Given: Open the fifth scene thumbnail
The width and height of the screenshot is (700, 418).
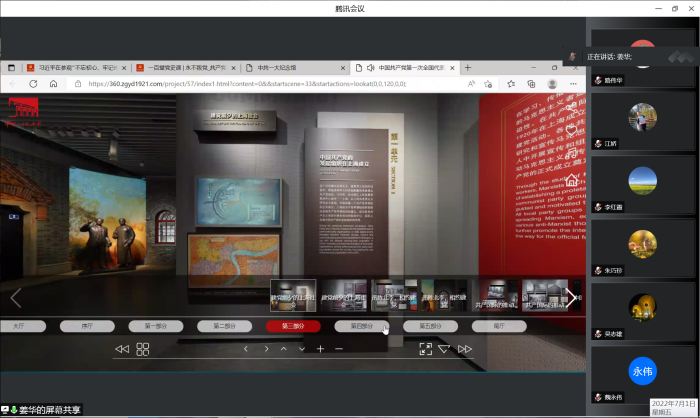Looking at the screenshot, I should tap(495, 295).
